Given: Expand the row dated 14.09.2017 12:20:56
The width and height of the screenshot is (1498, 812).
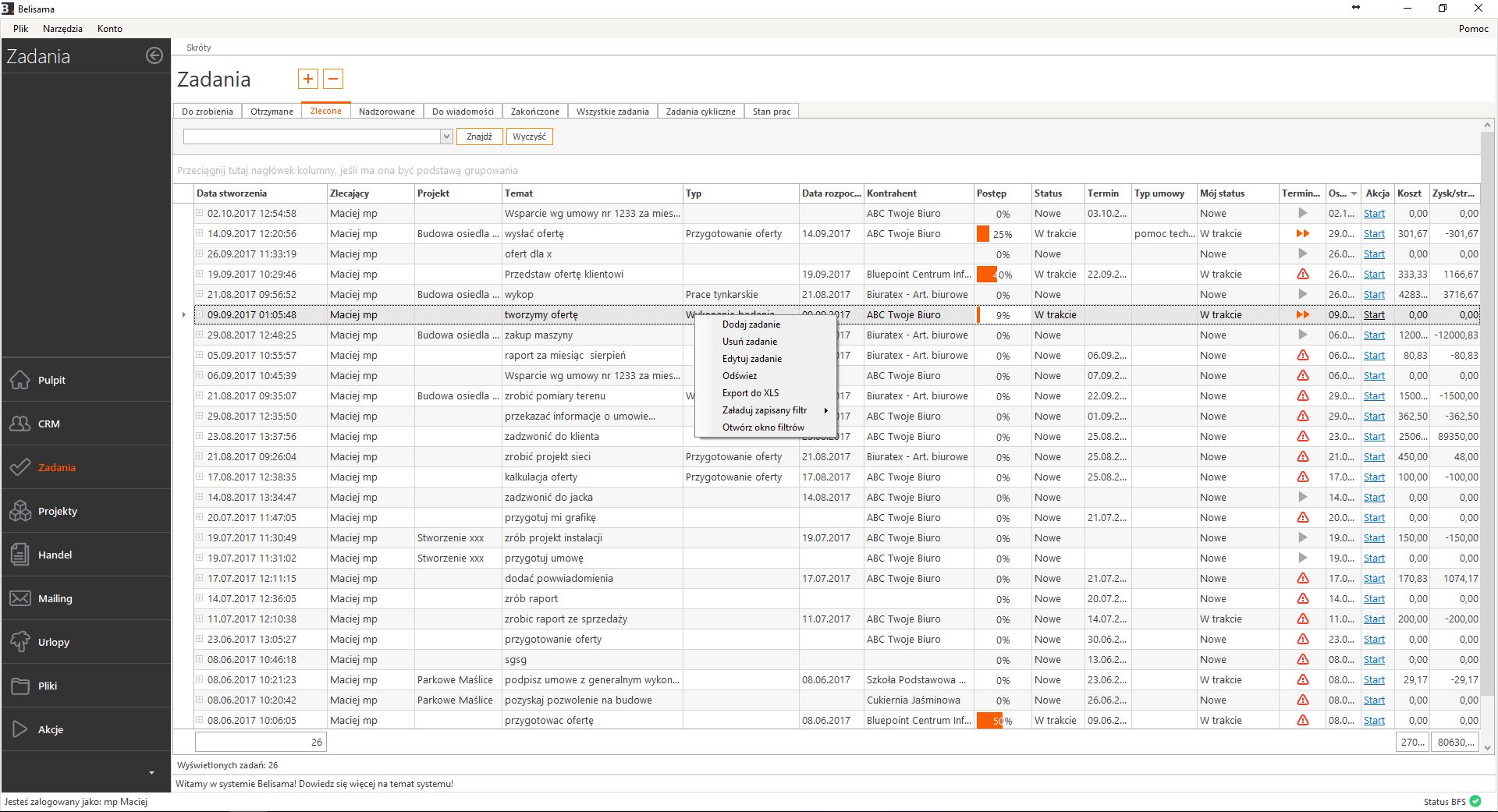Looking at the screenshot, I should click(200, 233).
